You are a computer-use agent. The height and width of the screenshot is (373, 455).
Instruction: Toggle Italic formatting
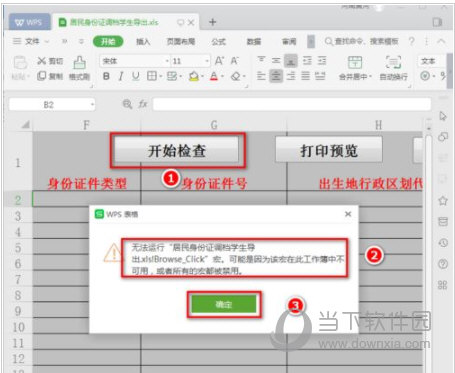click(121, 76)
